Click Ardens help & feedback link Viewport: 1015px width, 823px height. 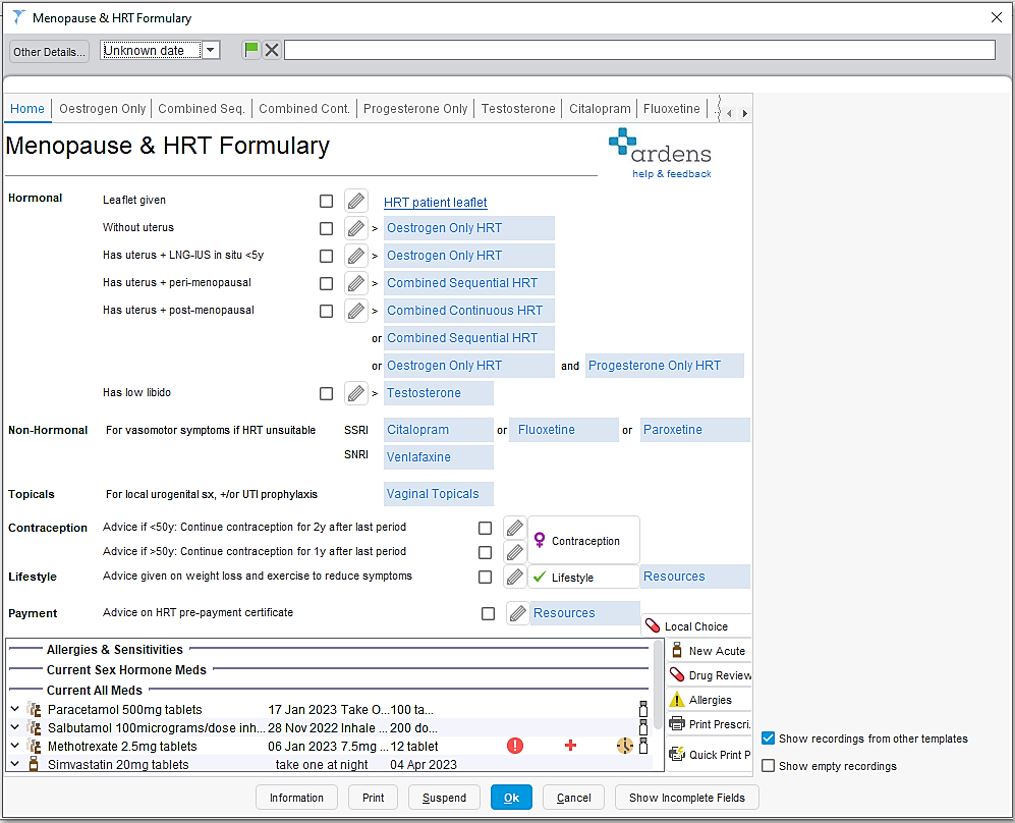[671, 174]
